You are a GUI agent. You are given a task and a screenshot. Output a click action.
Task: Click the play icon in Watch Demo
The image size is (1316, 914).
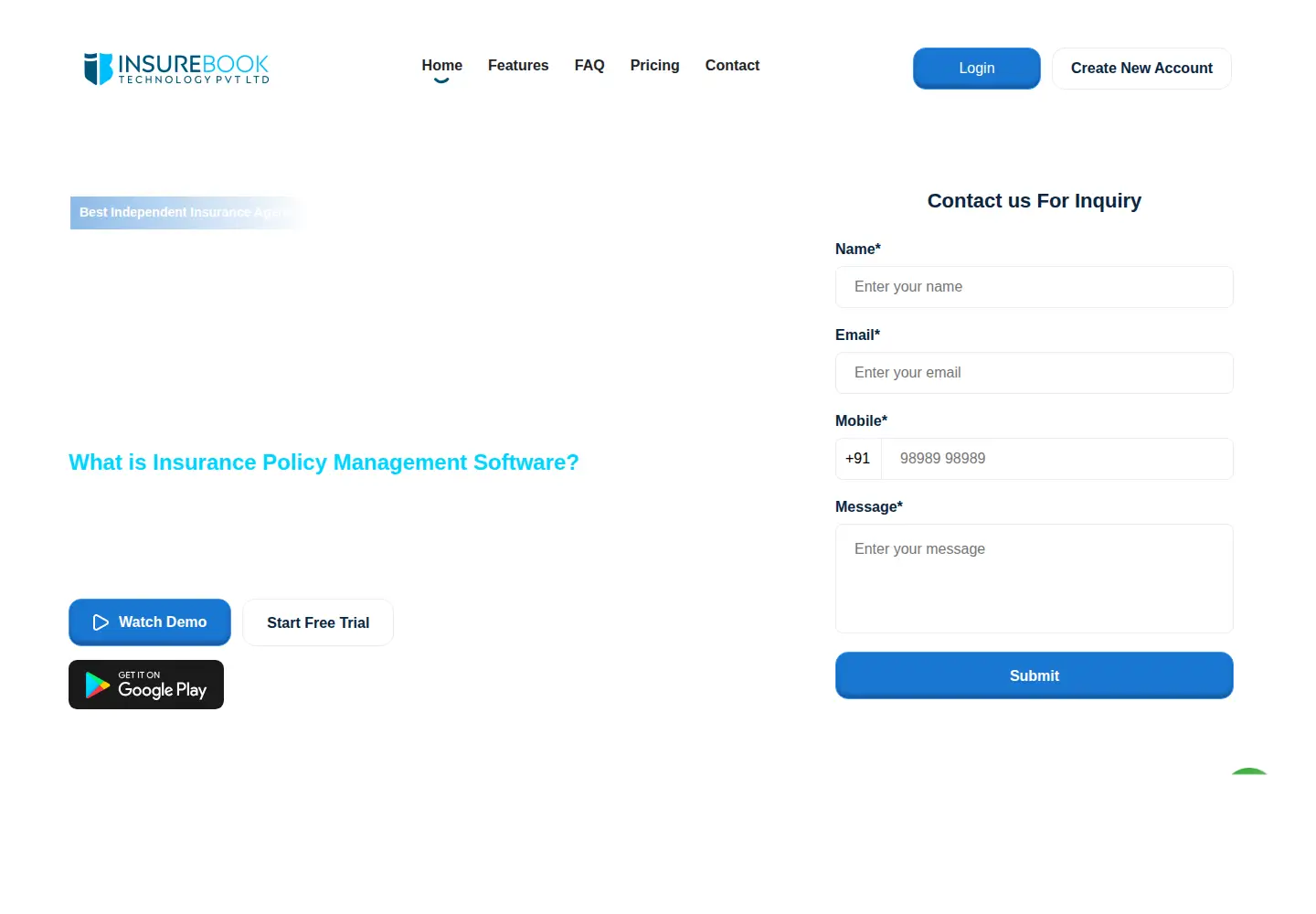[101, 622]
